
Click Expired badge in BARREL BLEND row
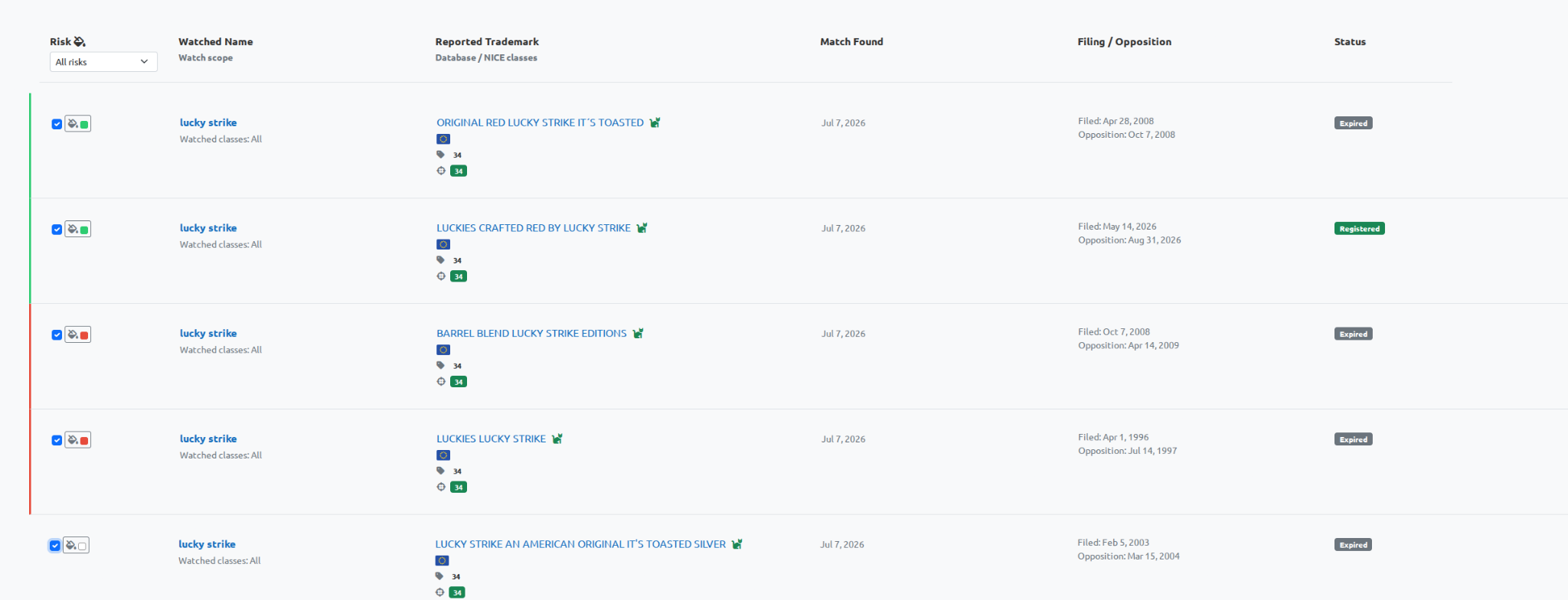(1353, 334)
